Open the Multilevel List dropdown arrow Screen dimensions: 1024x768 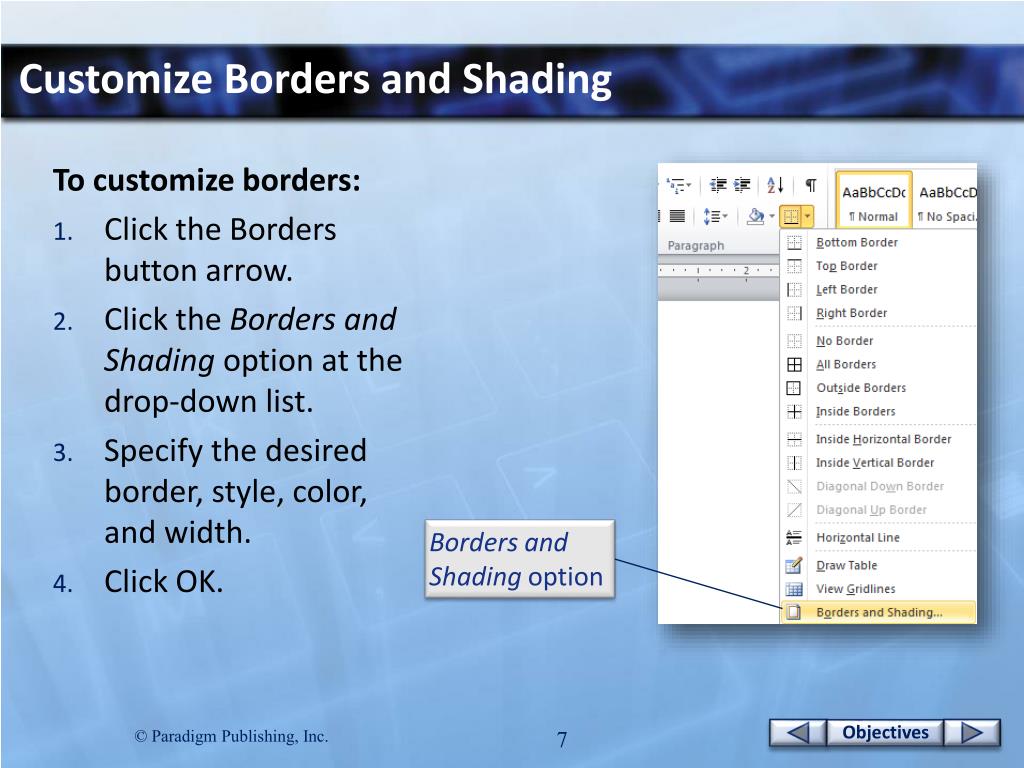pyautogui.click(x=688, y=185)
